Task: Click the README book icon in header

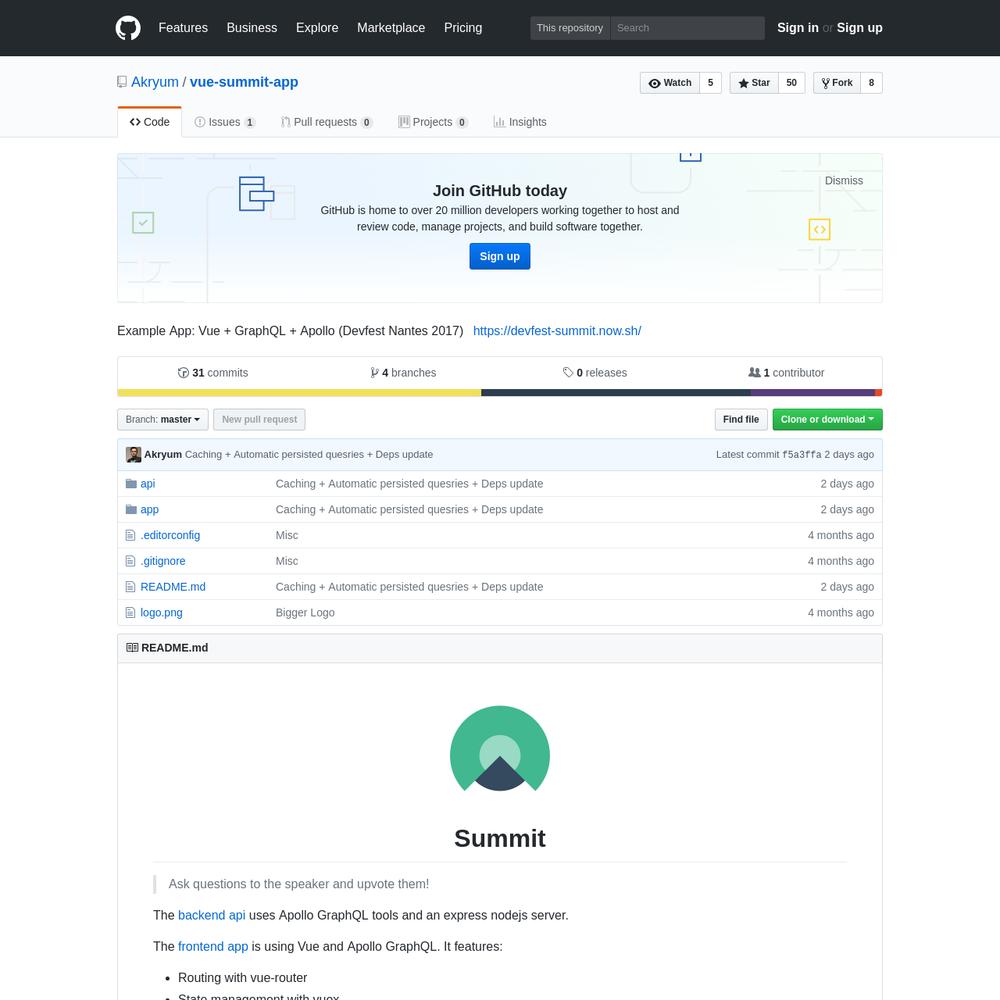Action: [x=132, y=647]
